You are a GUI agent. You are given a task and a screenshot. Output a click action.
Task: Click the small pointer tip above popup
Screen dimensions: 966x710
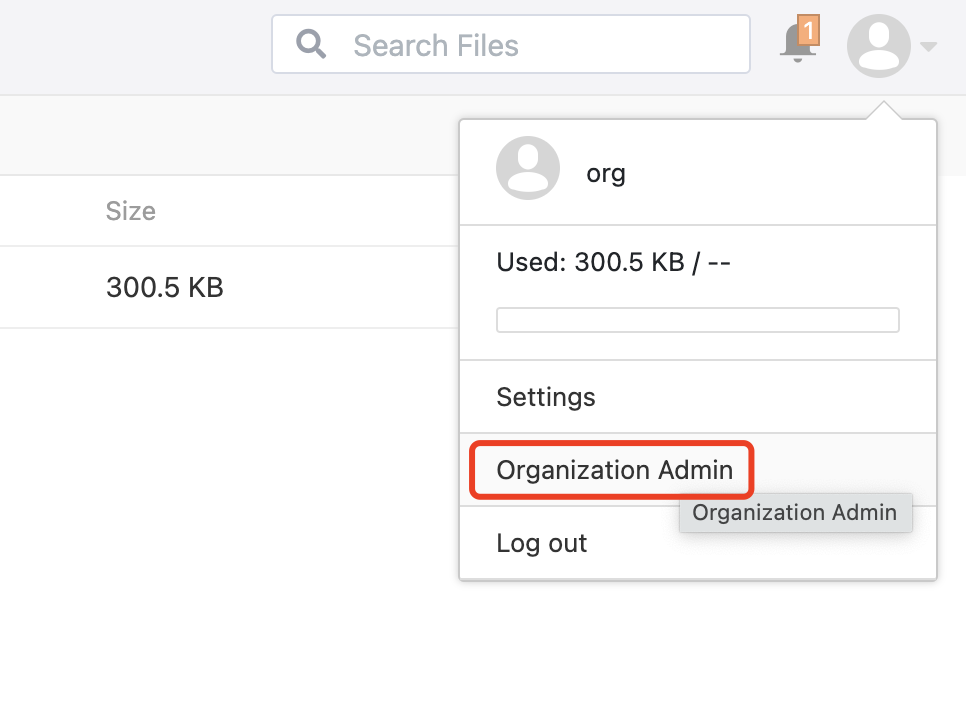point(883,110)
